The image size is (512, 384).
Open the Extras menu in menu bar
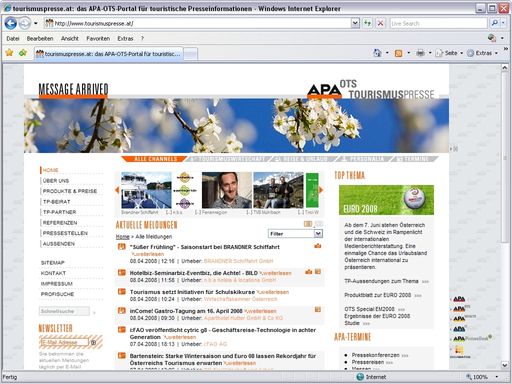click(125, 39)
